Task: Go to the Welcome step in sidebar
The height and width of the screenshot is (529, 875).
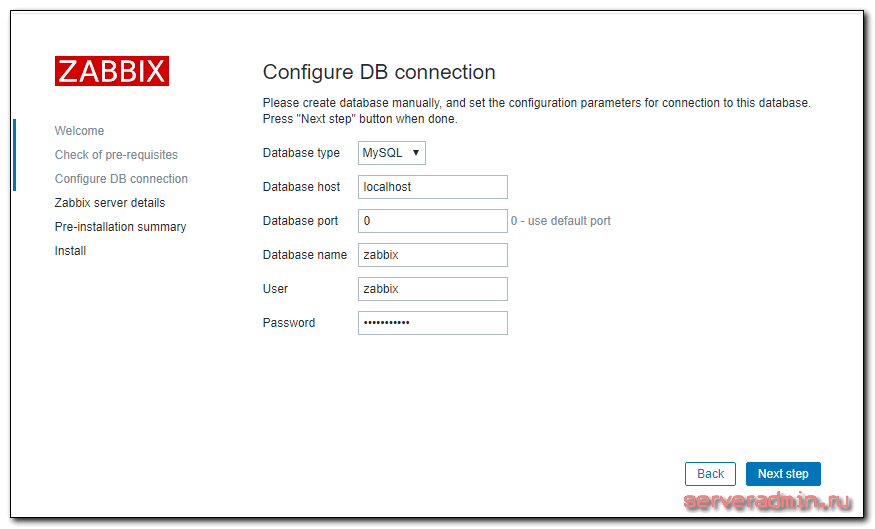Action: tap(79, 131)
